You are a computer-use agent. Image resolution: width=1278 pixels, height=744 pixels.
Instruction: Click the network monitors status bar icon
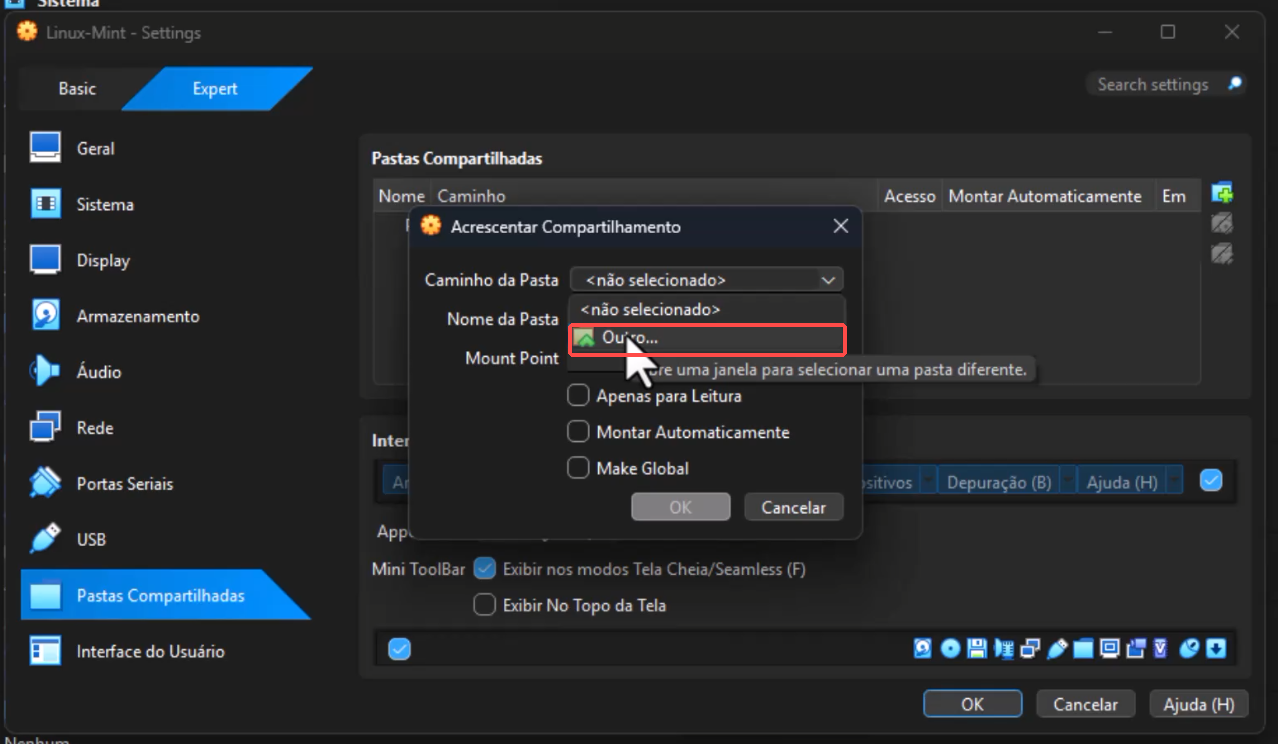(1030, 649)
